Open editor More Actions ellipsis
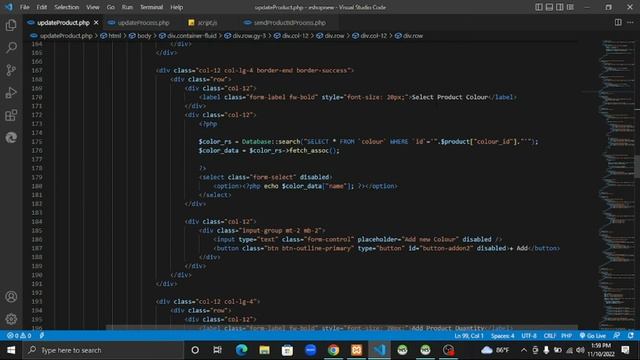 tap(630, 22)
